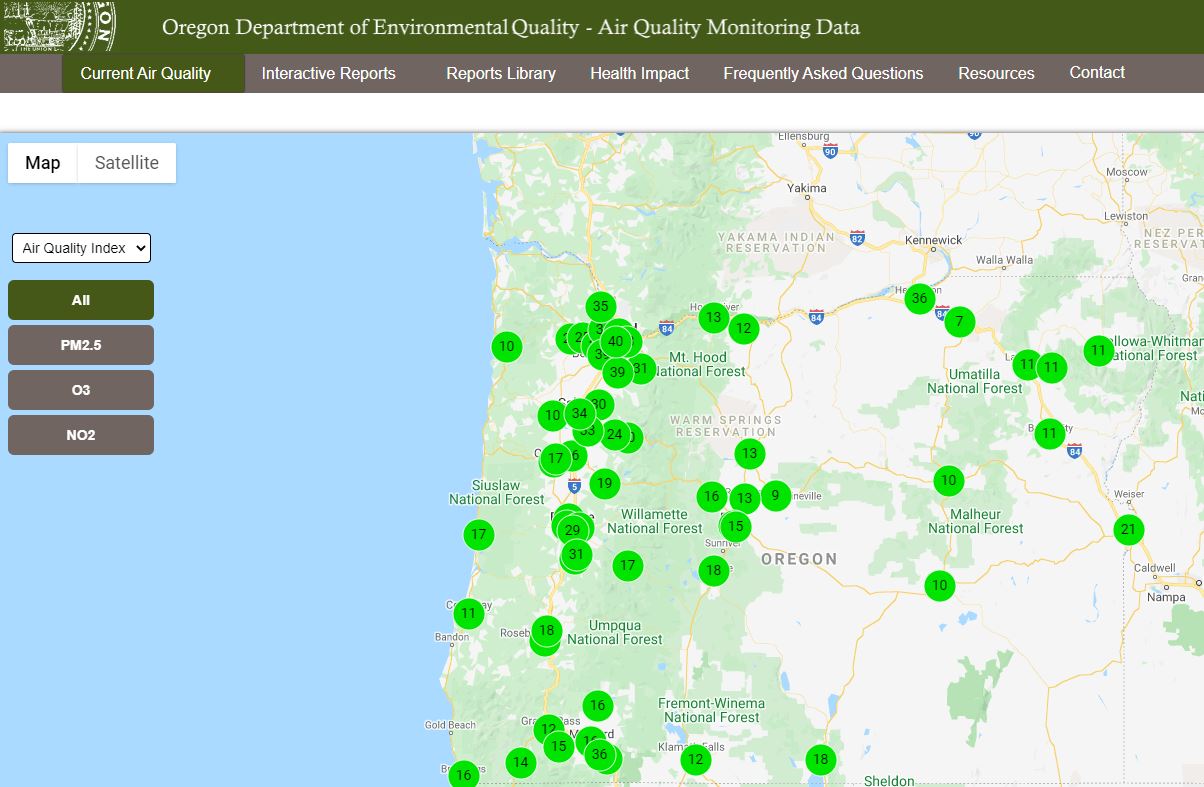The image size is (1204, 787).
Task: Select the 18 marker near Roseburg
Action: tap(546, 630)
